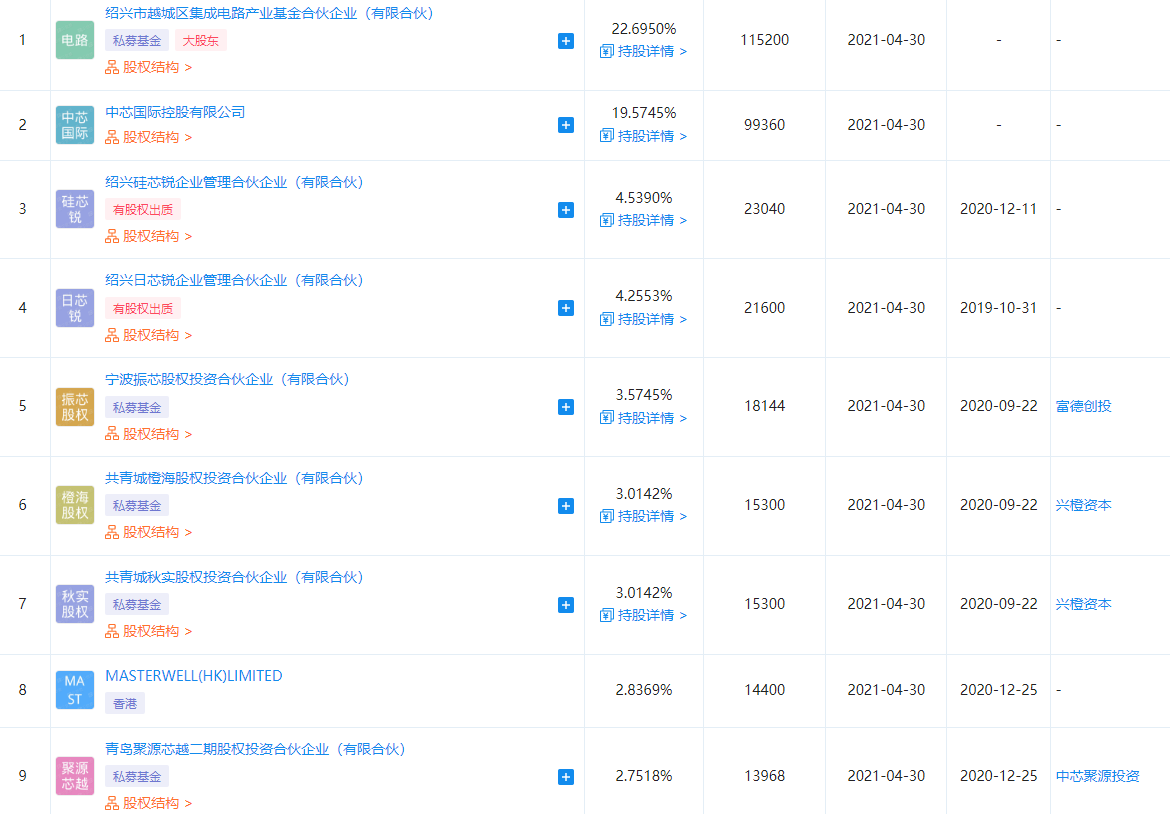
Task: Select the 99360 capital amount cell
Action: [765, 125]
